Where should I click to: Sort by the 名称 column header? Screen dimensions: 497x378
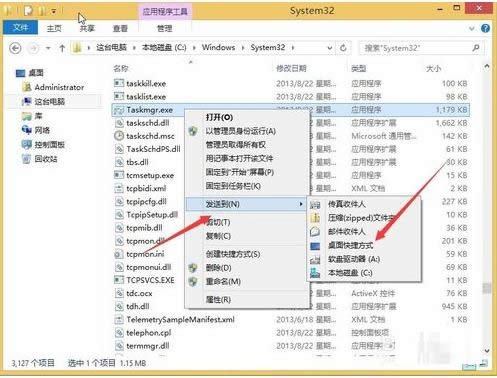pos(121,69)
